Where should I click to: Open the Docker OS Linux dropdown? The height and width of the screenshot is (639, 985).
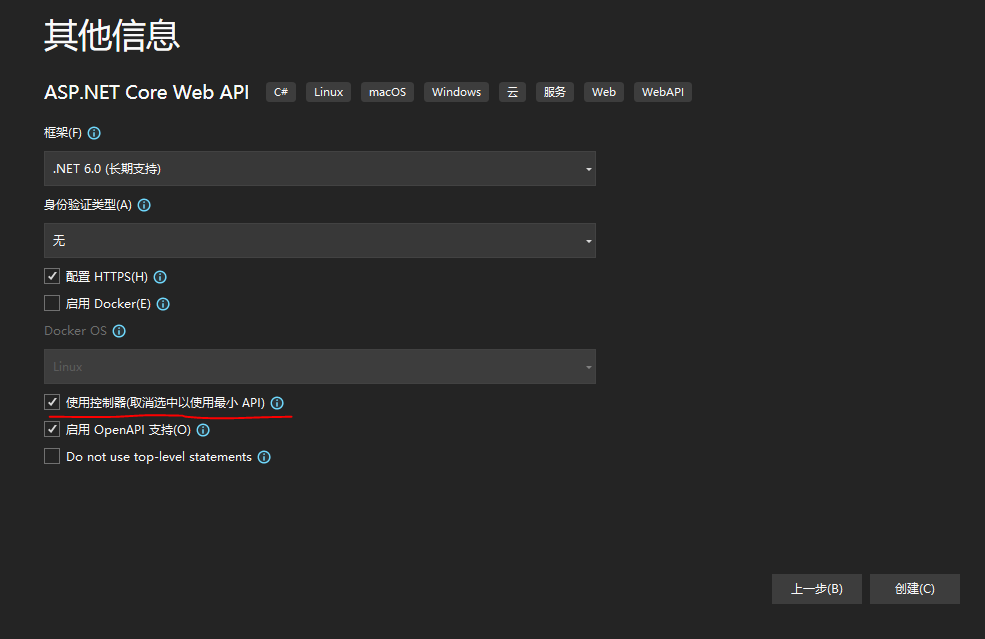click(320, 366)
